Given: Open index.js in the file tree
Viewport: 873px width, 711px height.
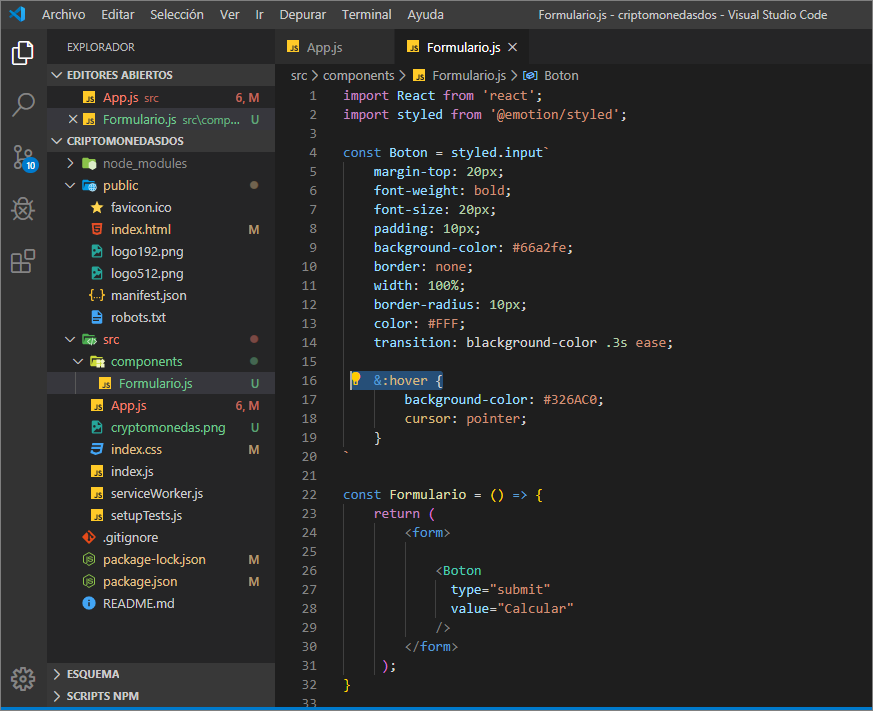Looking at the screenshot, I should (x=161, y=471).
